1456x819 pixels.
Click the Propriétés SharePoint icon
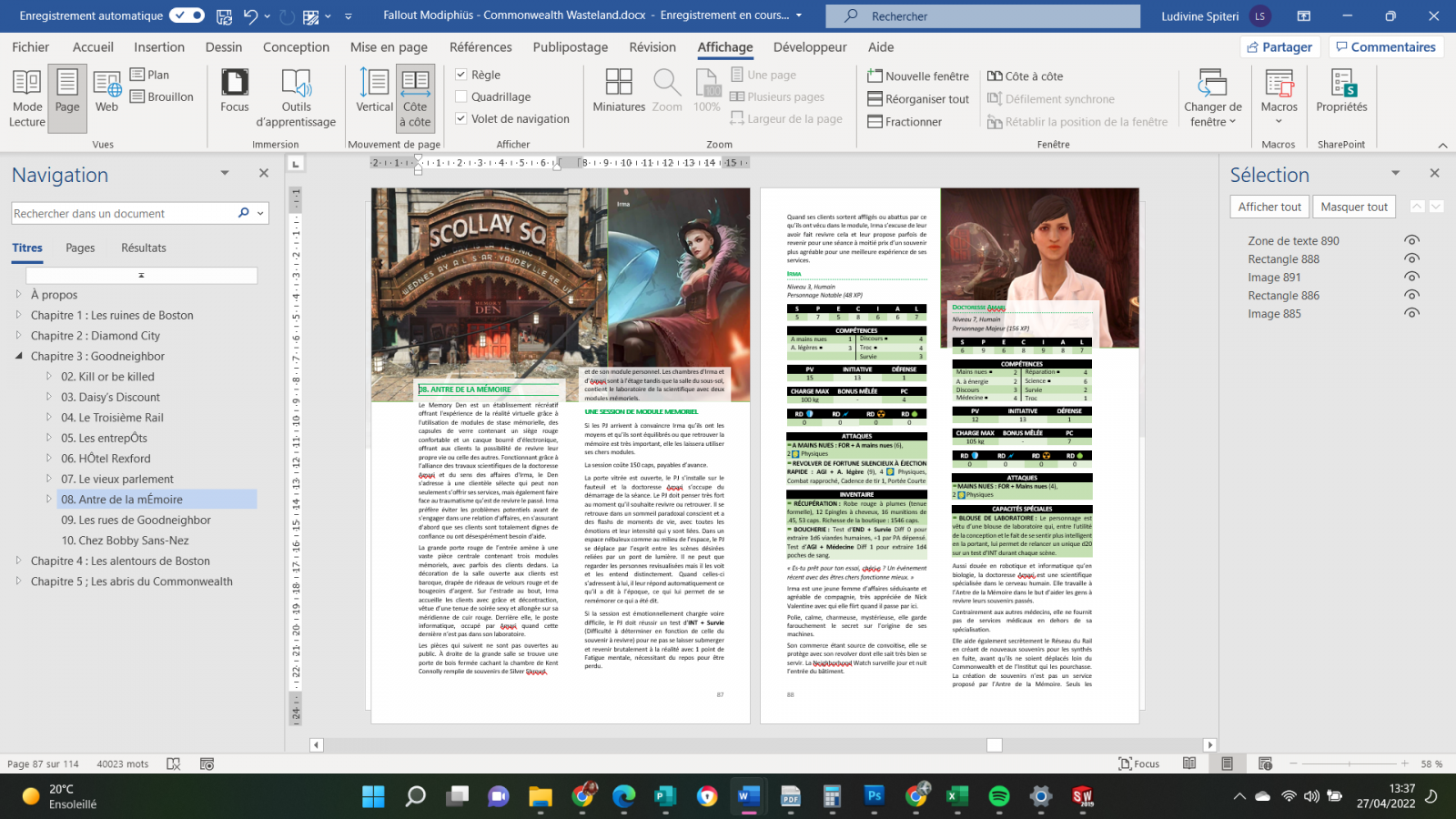1341,92
